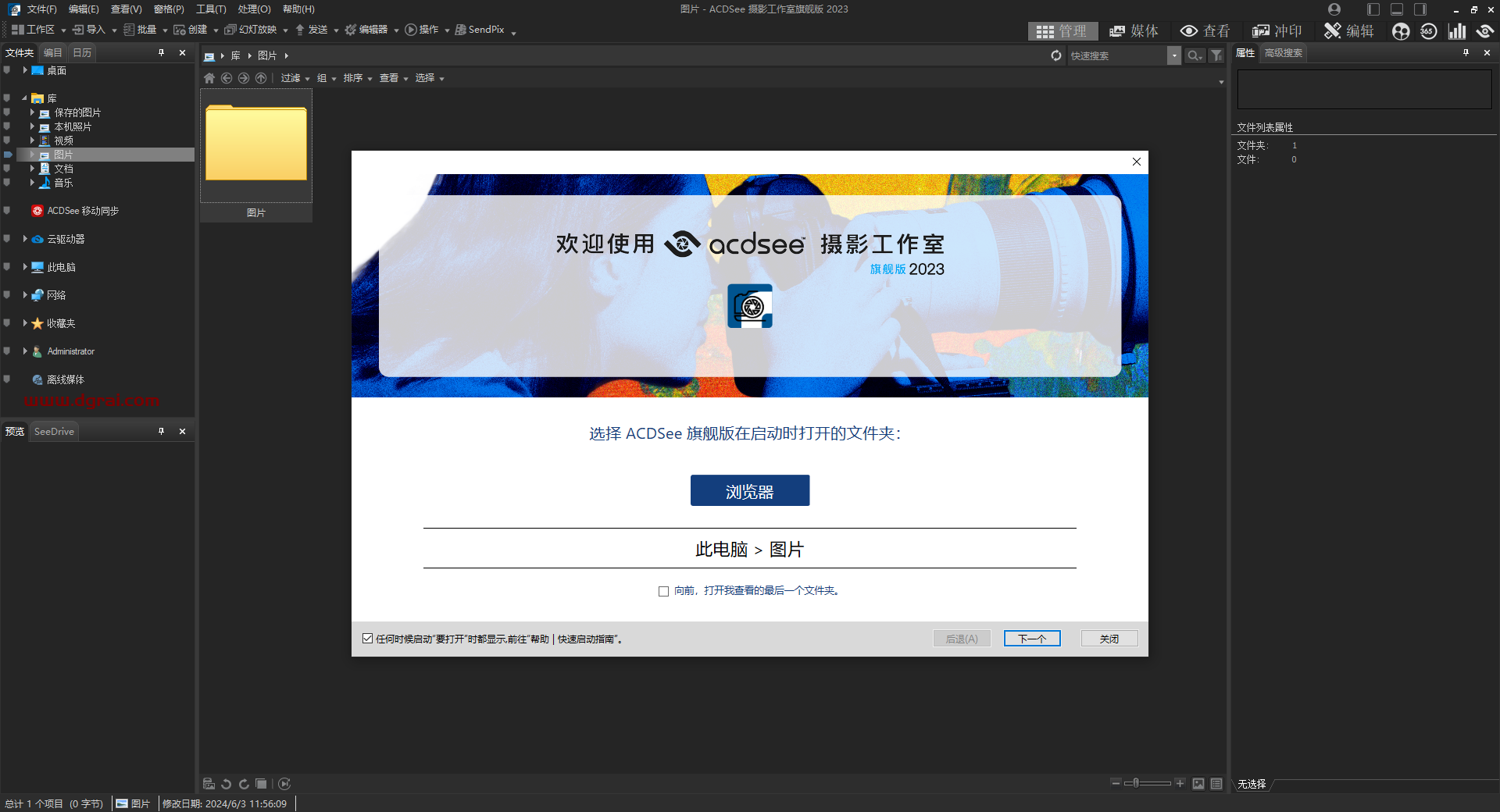Start a slideshow from the bottom toolbar icon
Screen dimensions: 1500x812
284,784
